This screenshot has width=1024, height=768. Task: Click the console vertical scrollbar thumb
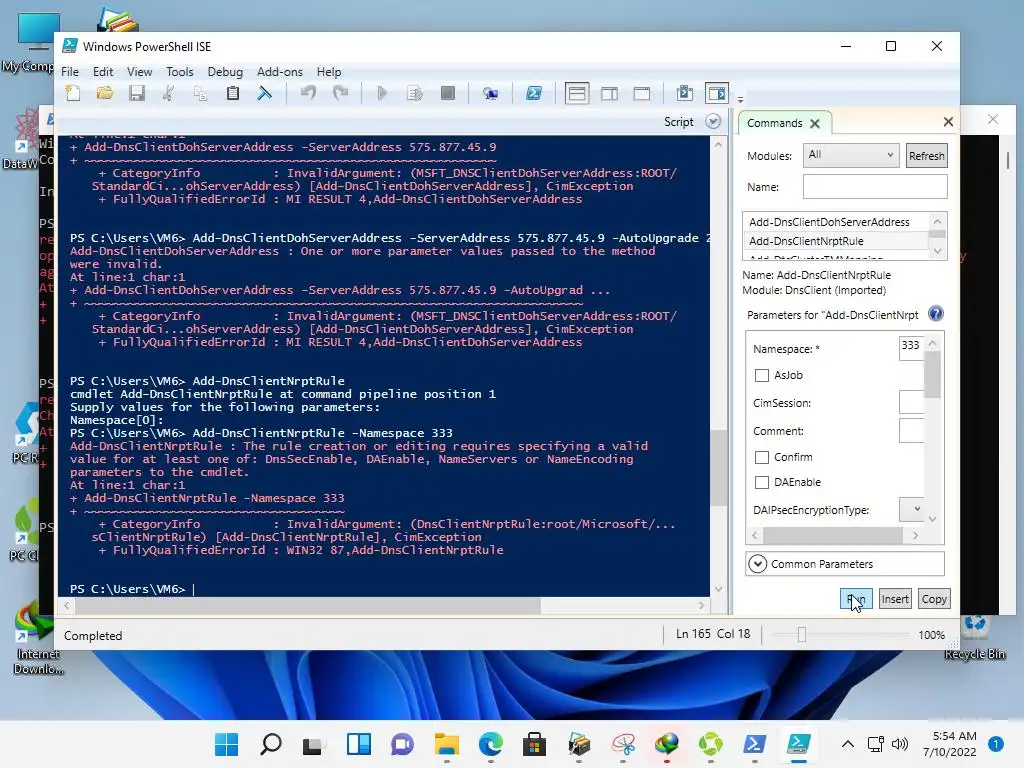(x=718, y=468)
